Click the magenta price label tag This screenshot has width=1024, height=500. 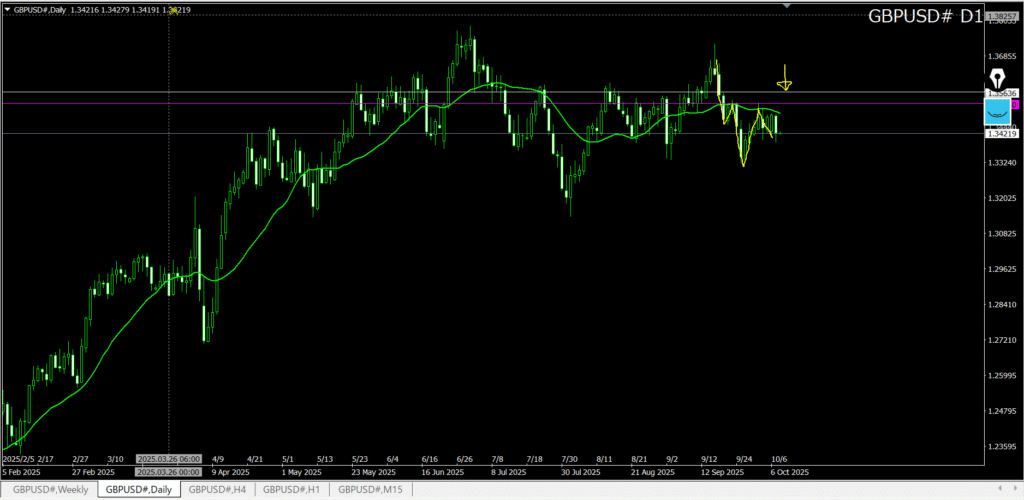[1015, 104]
